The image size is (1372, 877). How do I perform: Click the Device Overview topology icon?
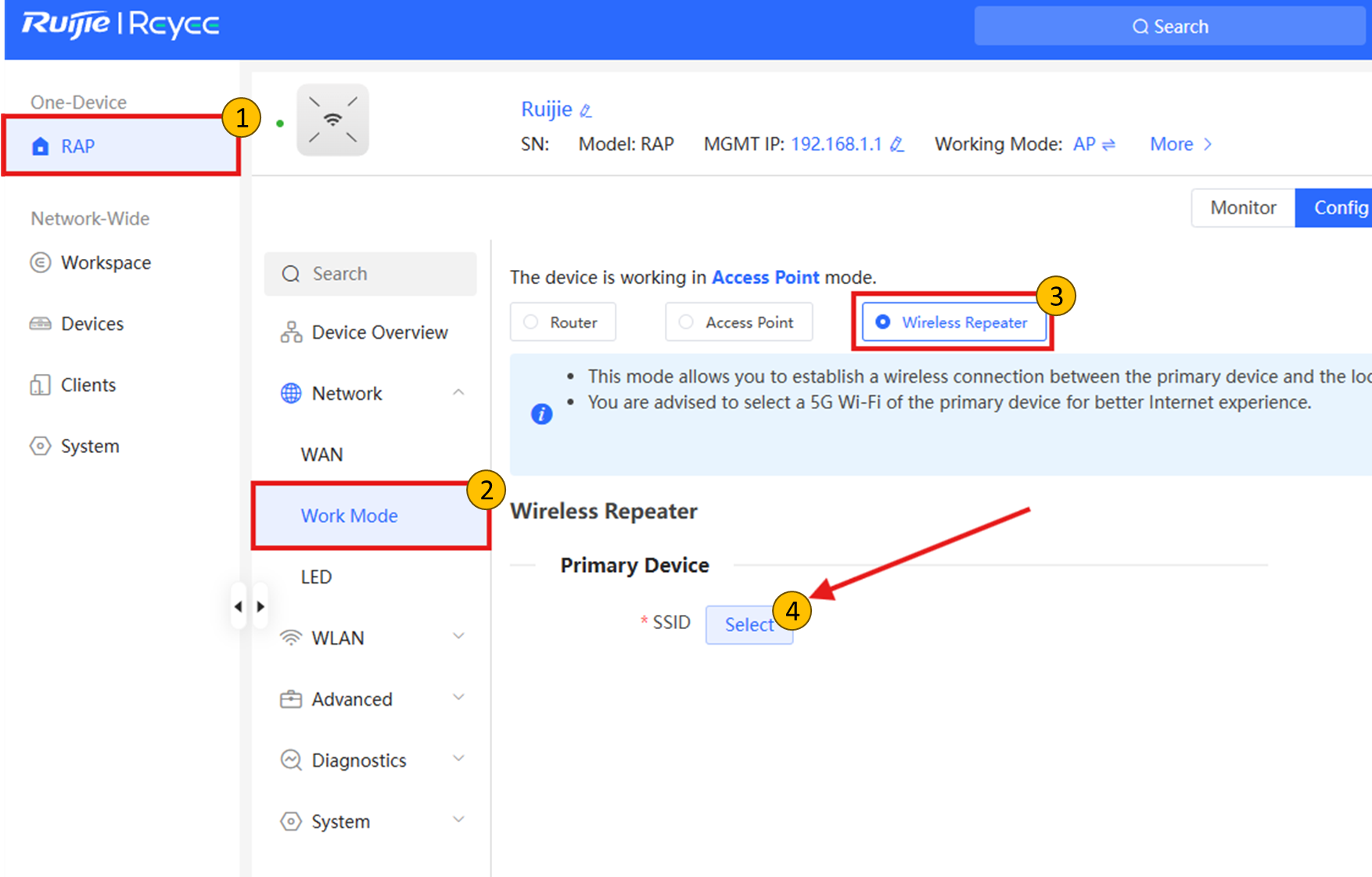pyautogui.click(x=291, y=332)
